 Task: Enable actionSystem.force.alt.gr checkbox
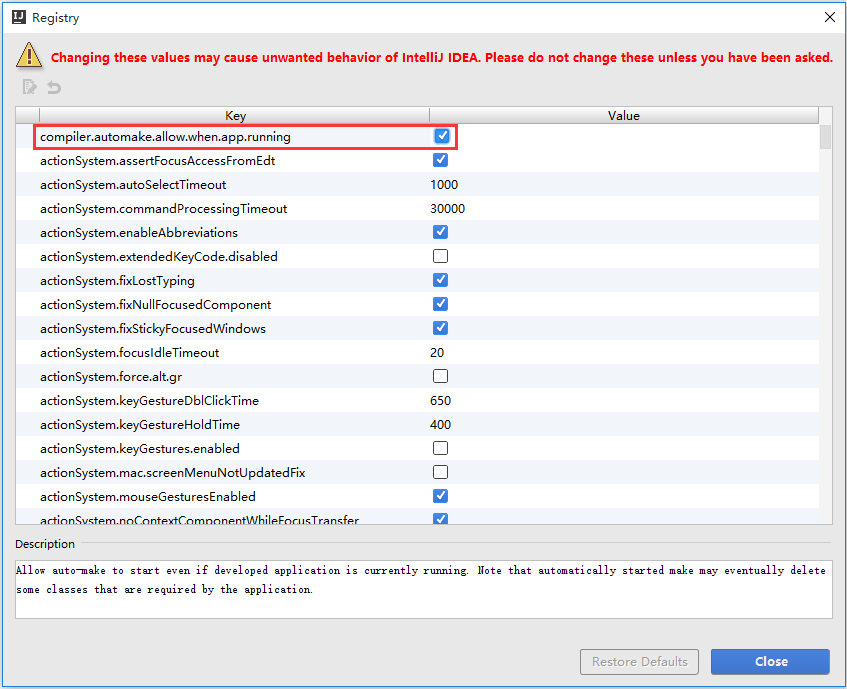click(440, 376)
